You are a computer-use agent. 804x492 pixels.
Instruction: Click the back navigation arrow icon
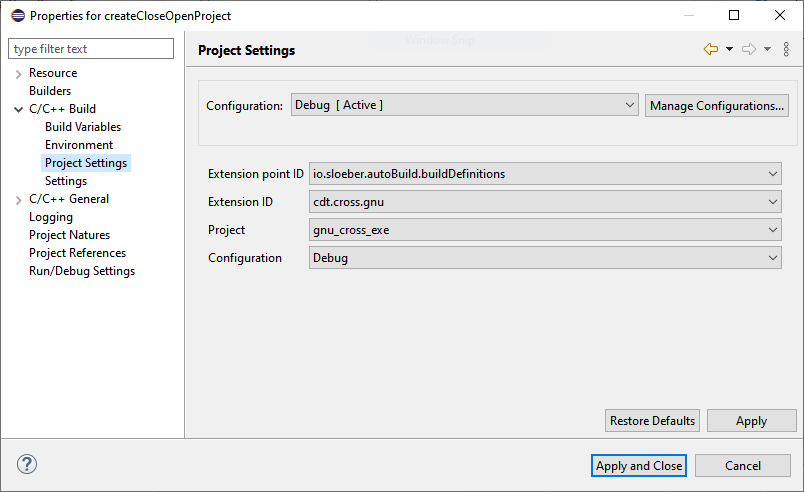pyautogui.click(x=711, y=49)
